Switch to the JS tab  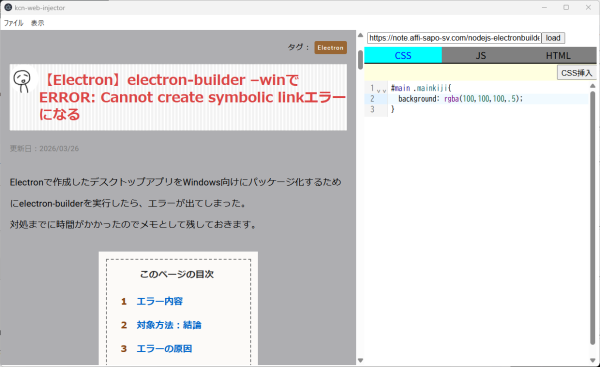[481, 55]
